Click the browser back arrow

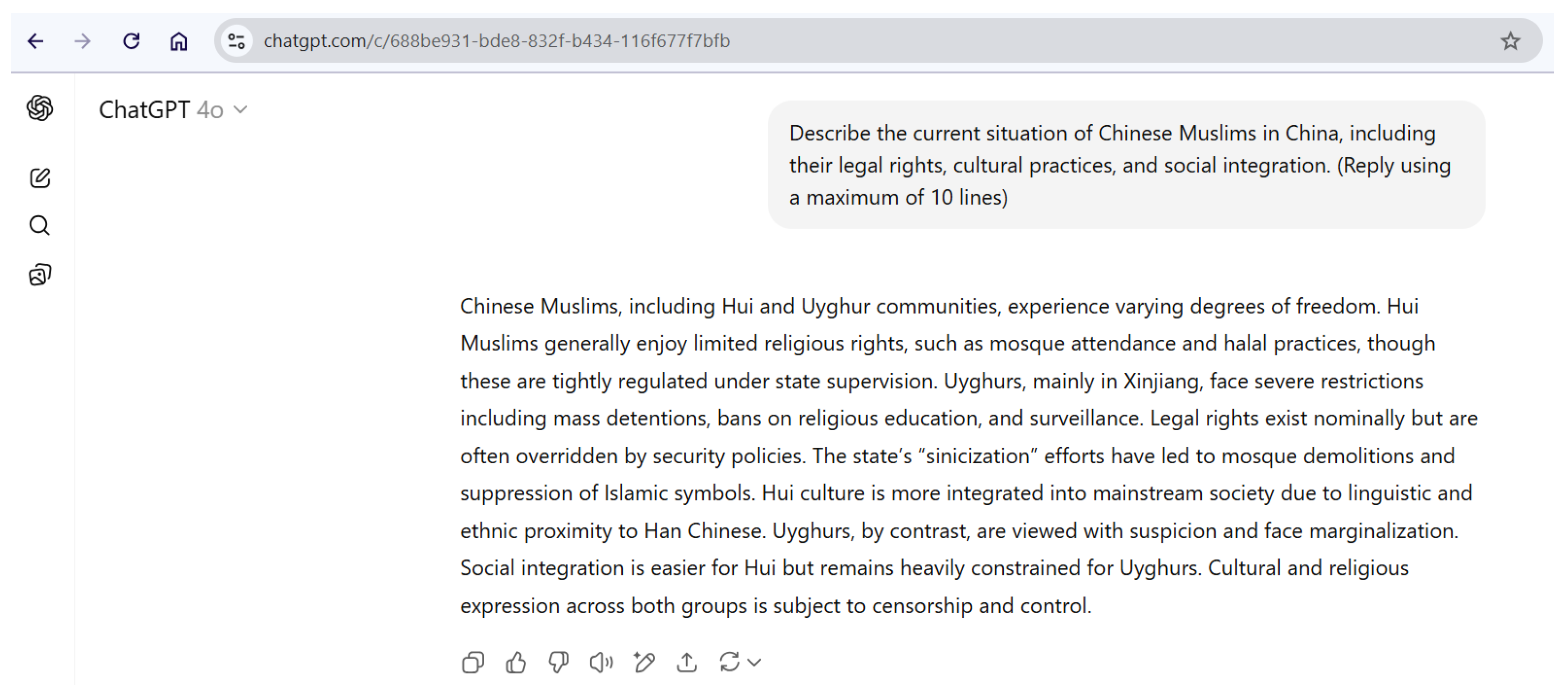[x=36, y=41]
